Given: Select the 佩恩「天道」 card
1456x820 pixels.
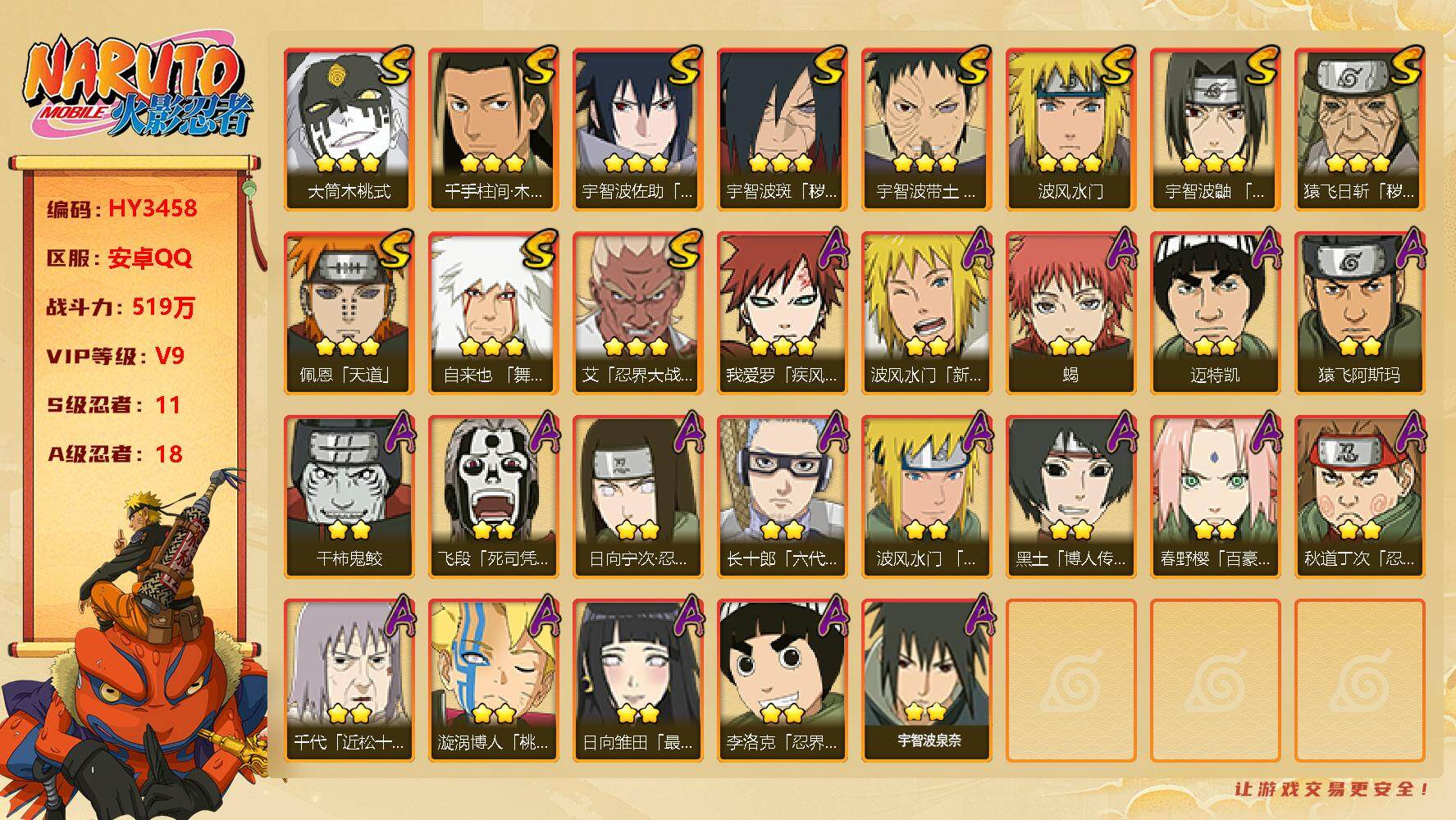Looking at the screenshot, I should point(349,312).
